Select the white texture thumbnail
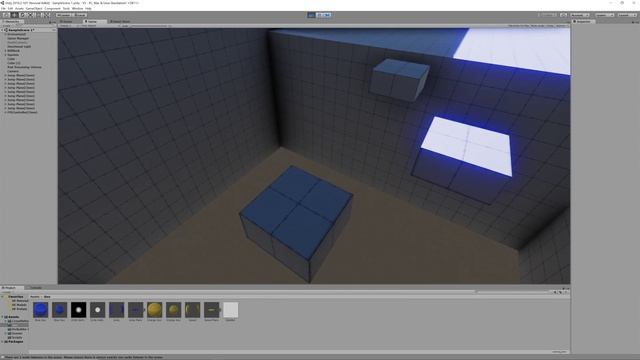Image resolution: width=640 pixels, height=360 pixels. coord(231,310)
